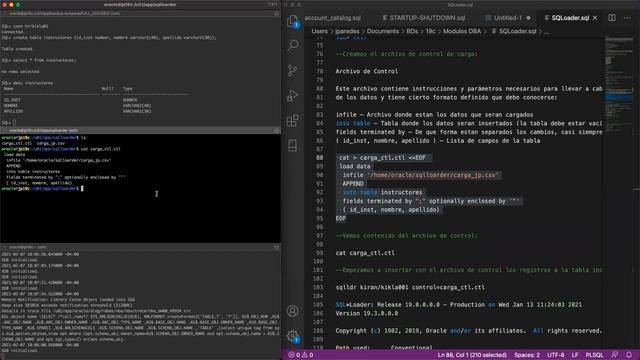Click 'cat carga_ctl.ctl' on line 99
The image size is (640, 360).
(x=365, y=253)
